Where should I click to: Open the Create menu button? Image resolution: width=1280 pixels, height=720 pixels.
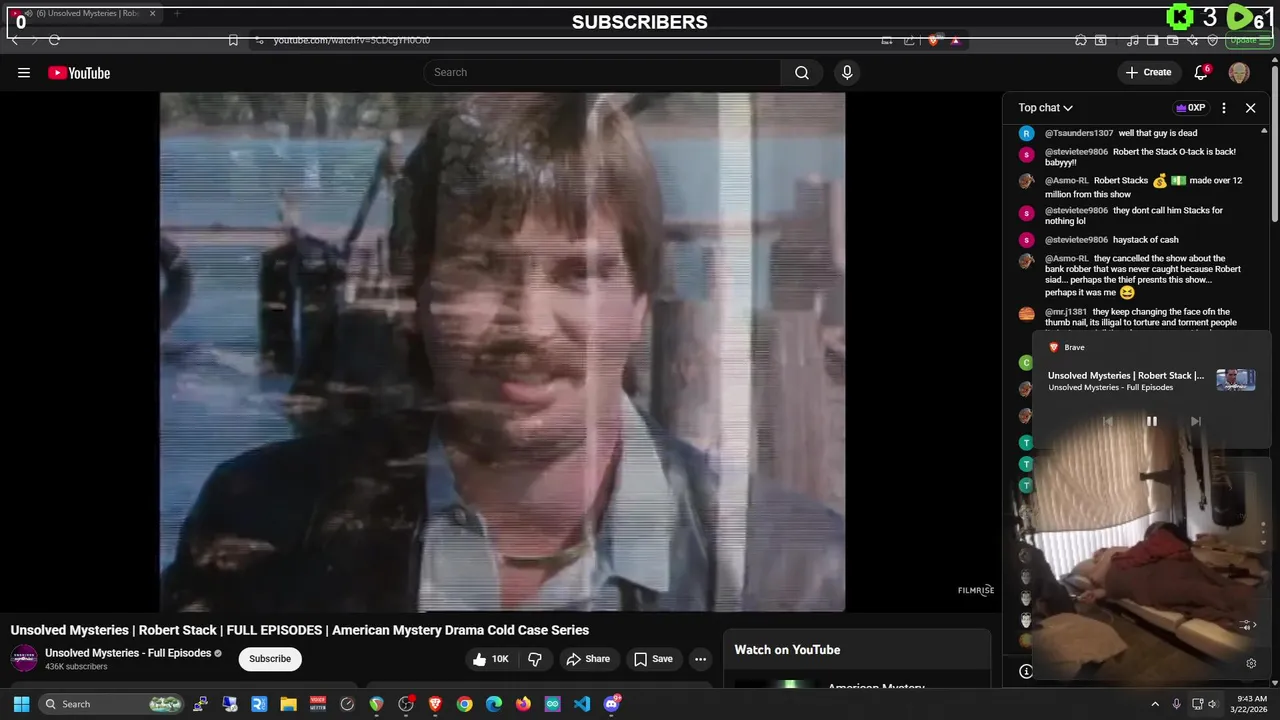coord(1148,72)
